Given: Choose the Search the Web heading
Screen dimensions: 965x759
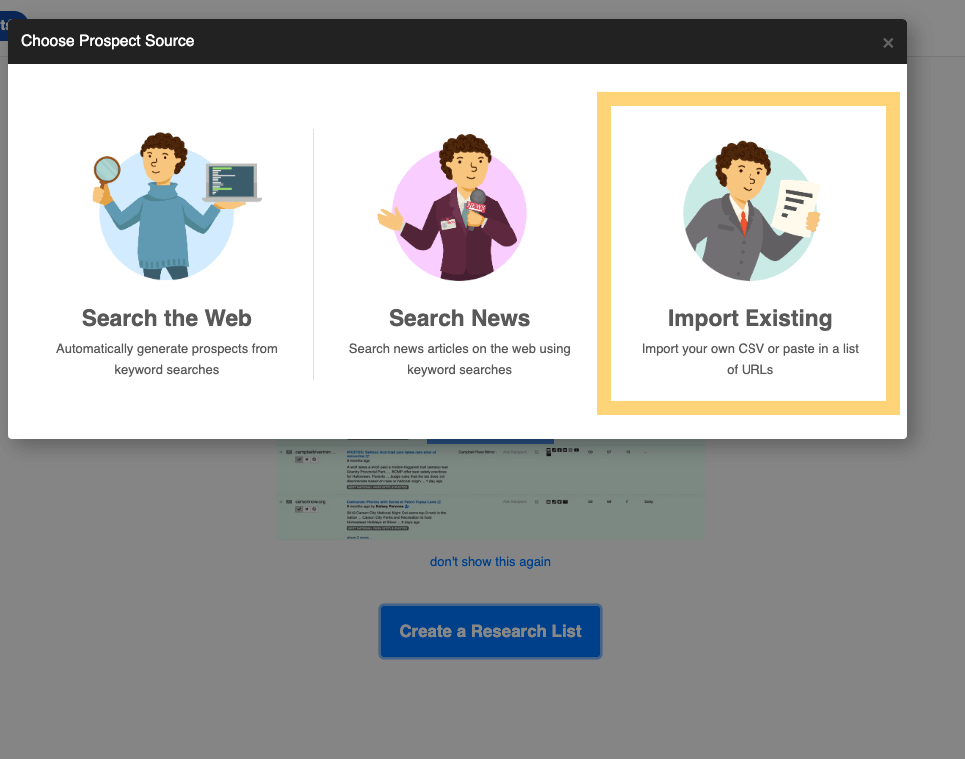Looking at the screenshot, I should point(167,318).
